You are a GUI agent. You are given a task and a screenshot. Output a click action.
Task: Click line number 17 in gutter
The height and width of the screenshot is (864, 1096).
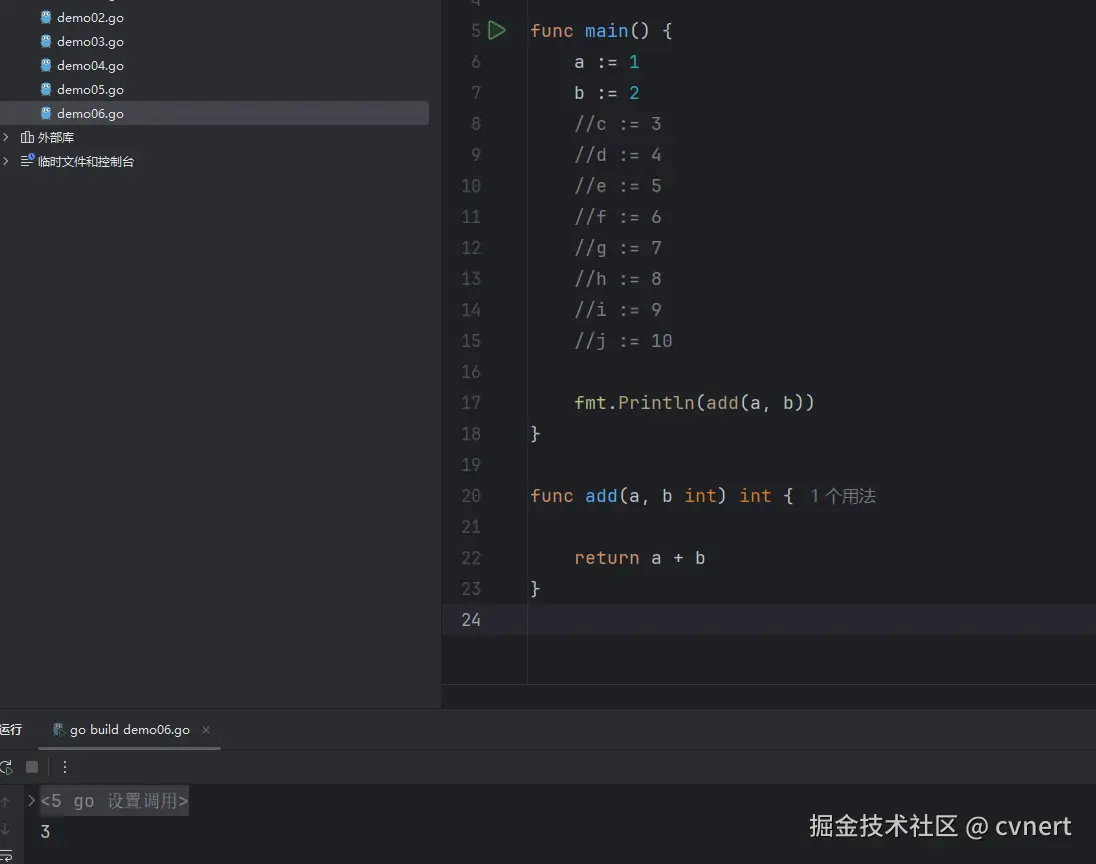pyautogui.click(x=471, y=403)
